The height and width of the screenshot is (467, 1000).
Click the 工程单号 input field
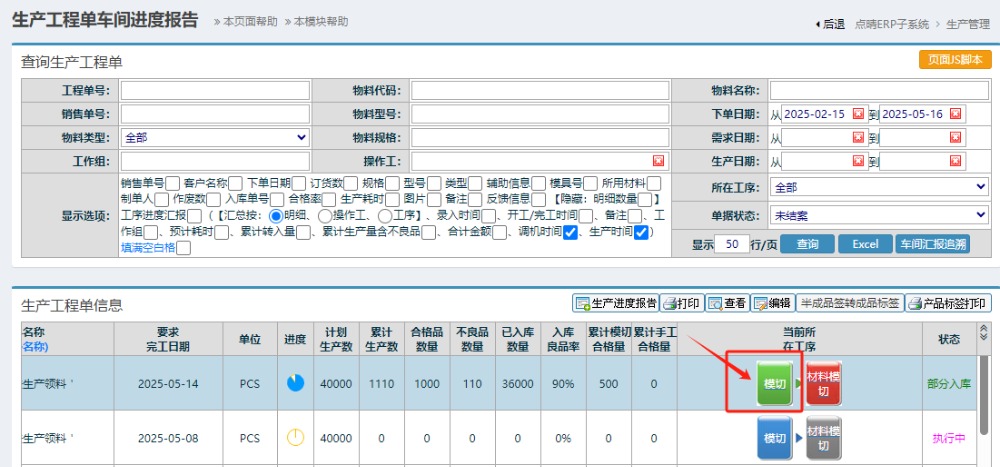tap(215, 91)
